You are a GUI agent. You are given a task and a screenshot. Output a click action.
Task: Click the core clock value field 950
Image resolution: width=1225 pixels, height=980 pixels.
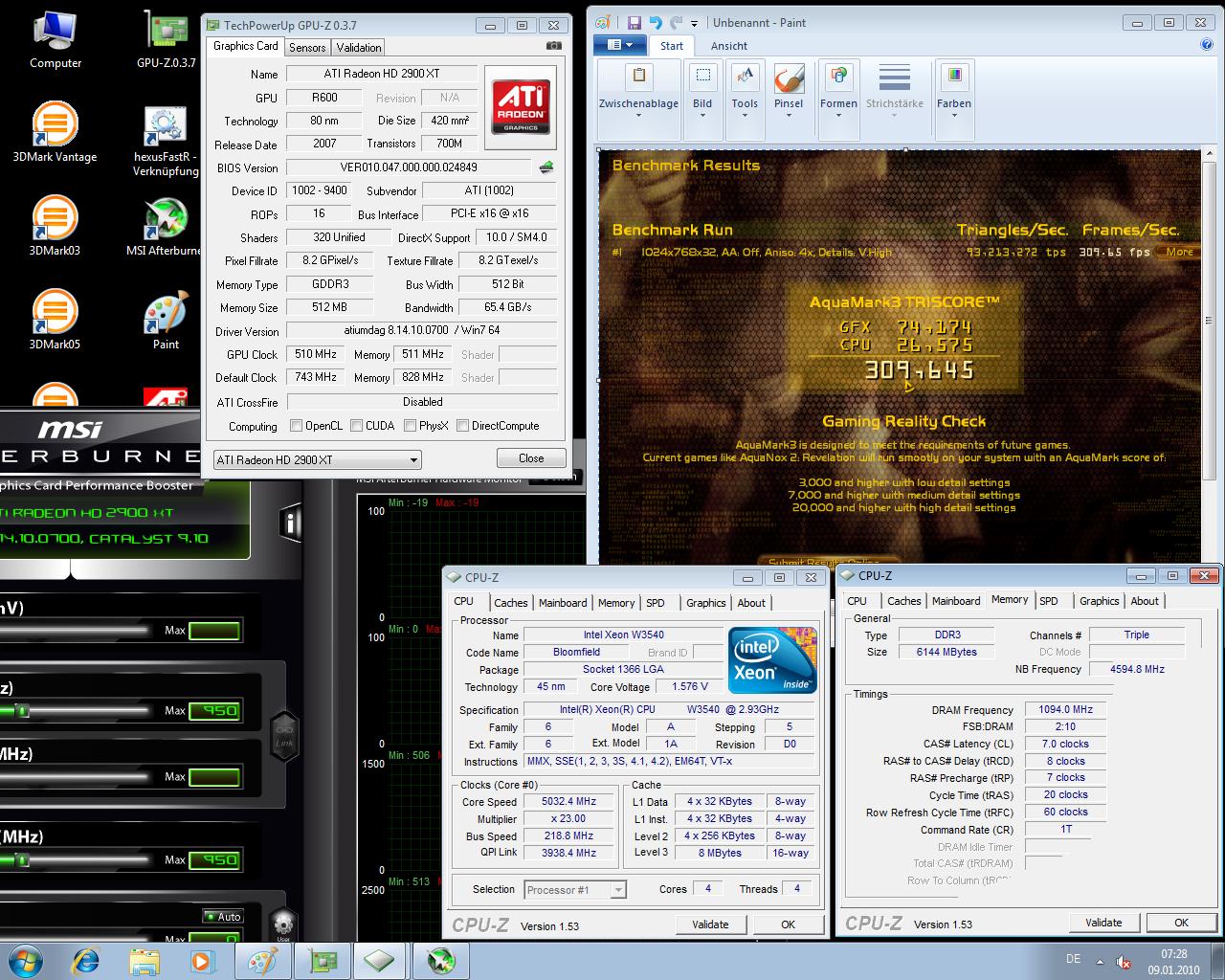[214, 710]
